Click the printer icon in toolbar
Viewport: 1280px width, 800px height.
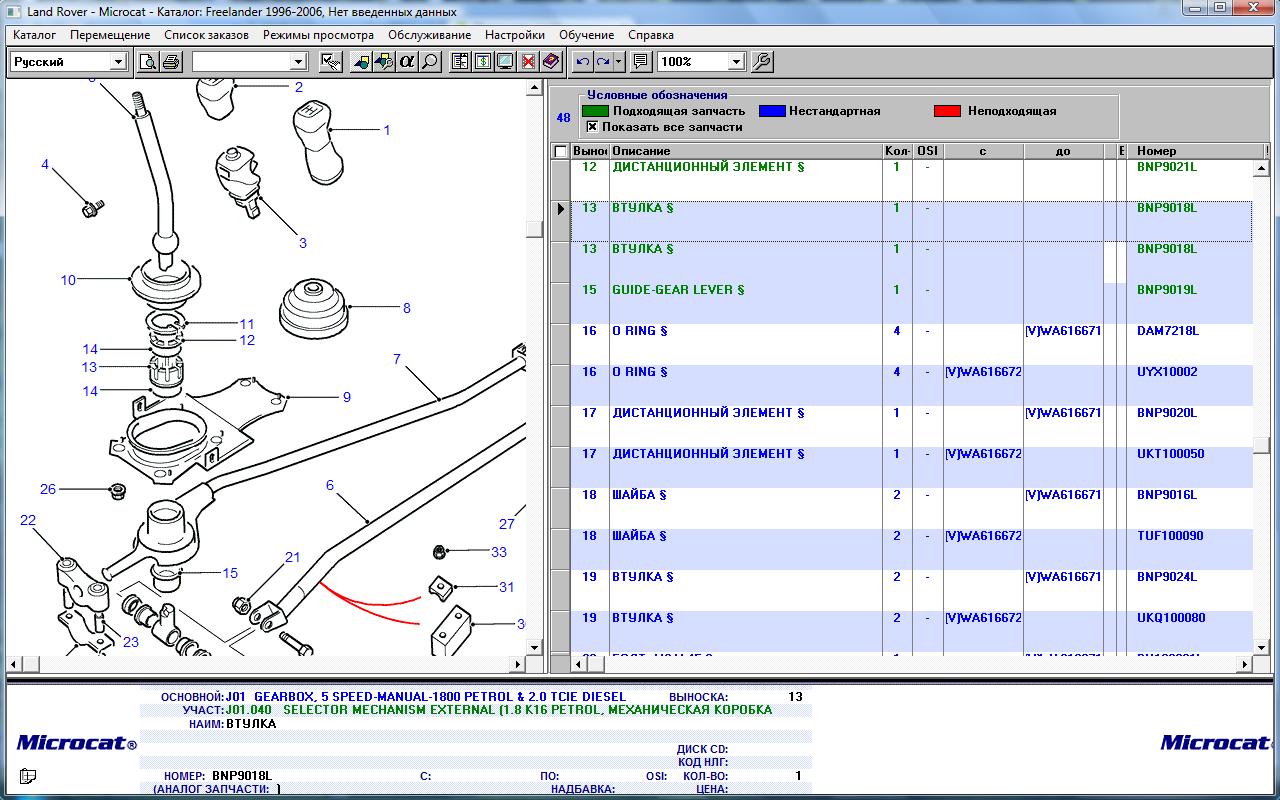[x=171, y=62]
